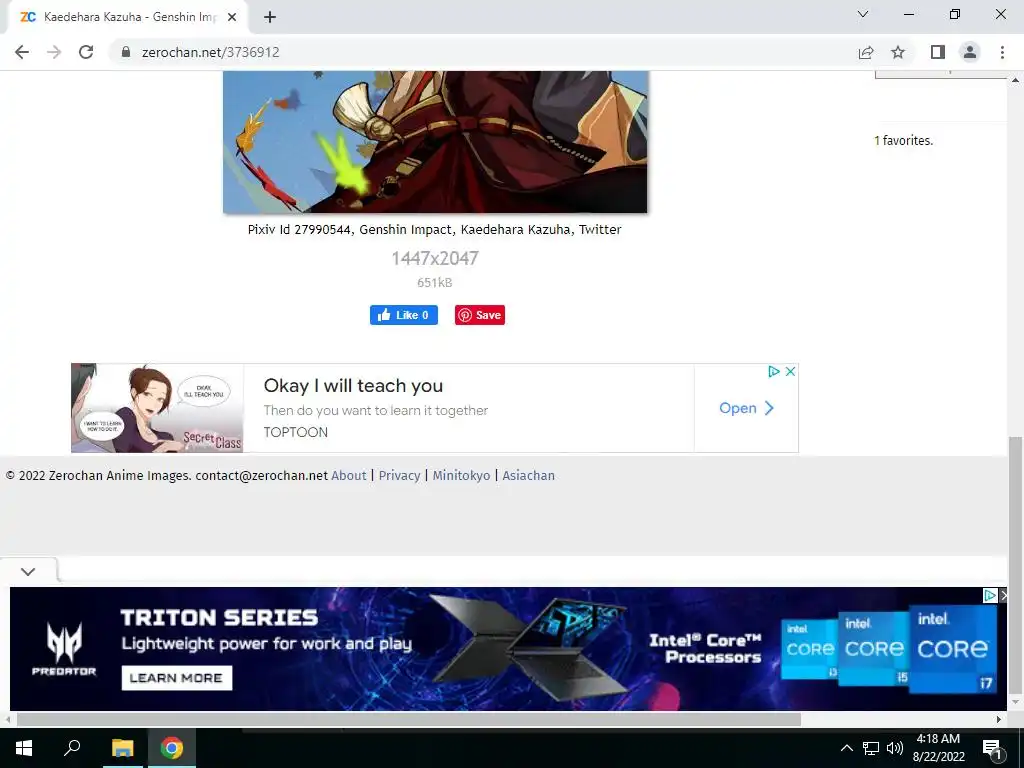The width and height of the screenshot is (1024, 768).
Task: Click the contact@zerochan.net text
Action: 261,475
